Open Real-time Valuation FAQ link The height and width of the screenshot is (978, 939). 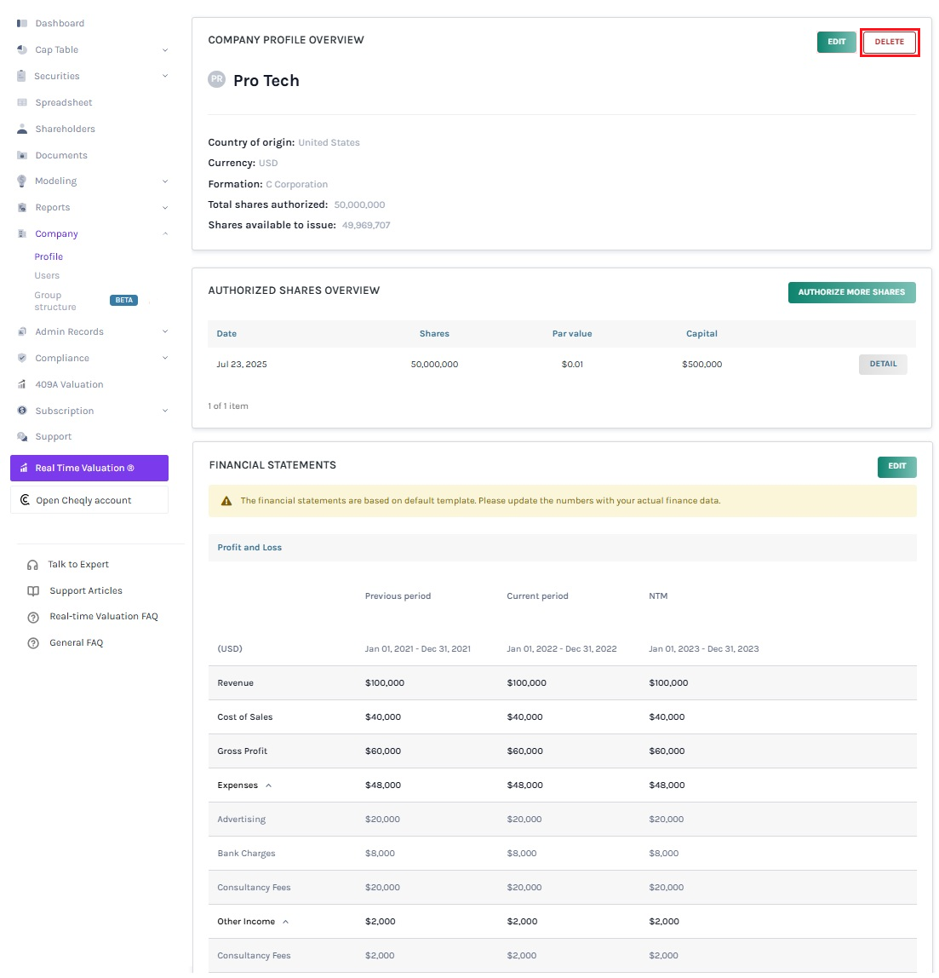[x=104, y=616]
